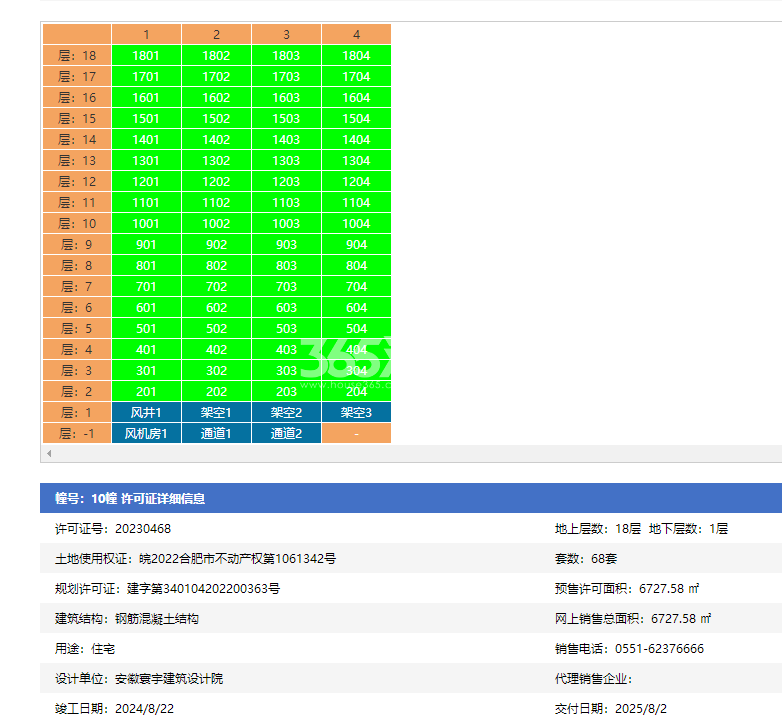Click permit number 20230468

pyautogui.click(x=143, y=529)
